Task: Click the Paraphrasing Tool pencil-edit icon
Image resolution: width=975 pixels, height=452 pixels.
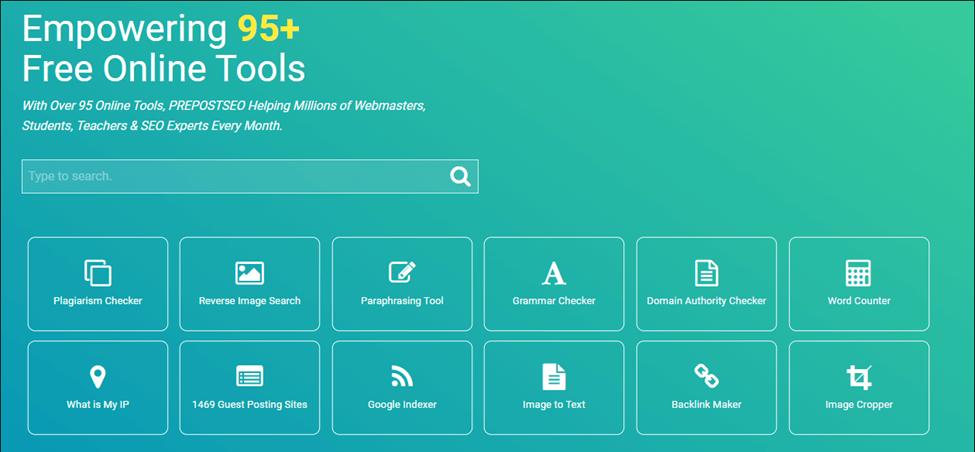Action: (402, 272)
